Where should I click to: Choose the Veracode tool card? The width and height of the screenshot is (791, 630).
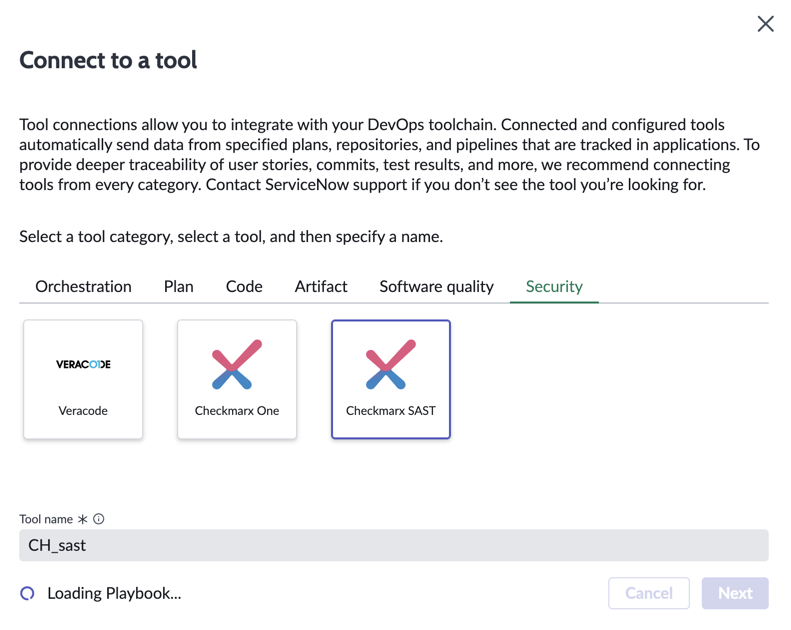[x=83, y=379]
